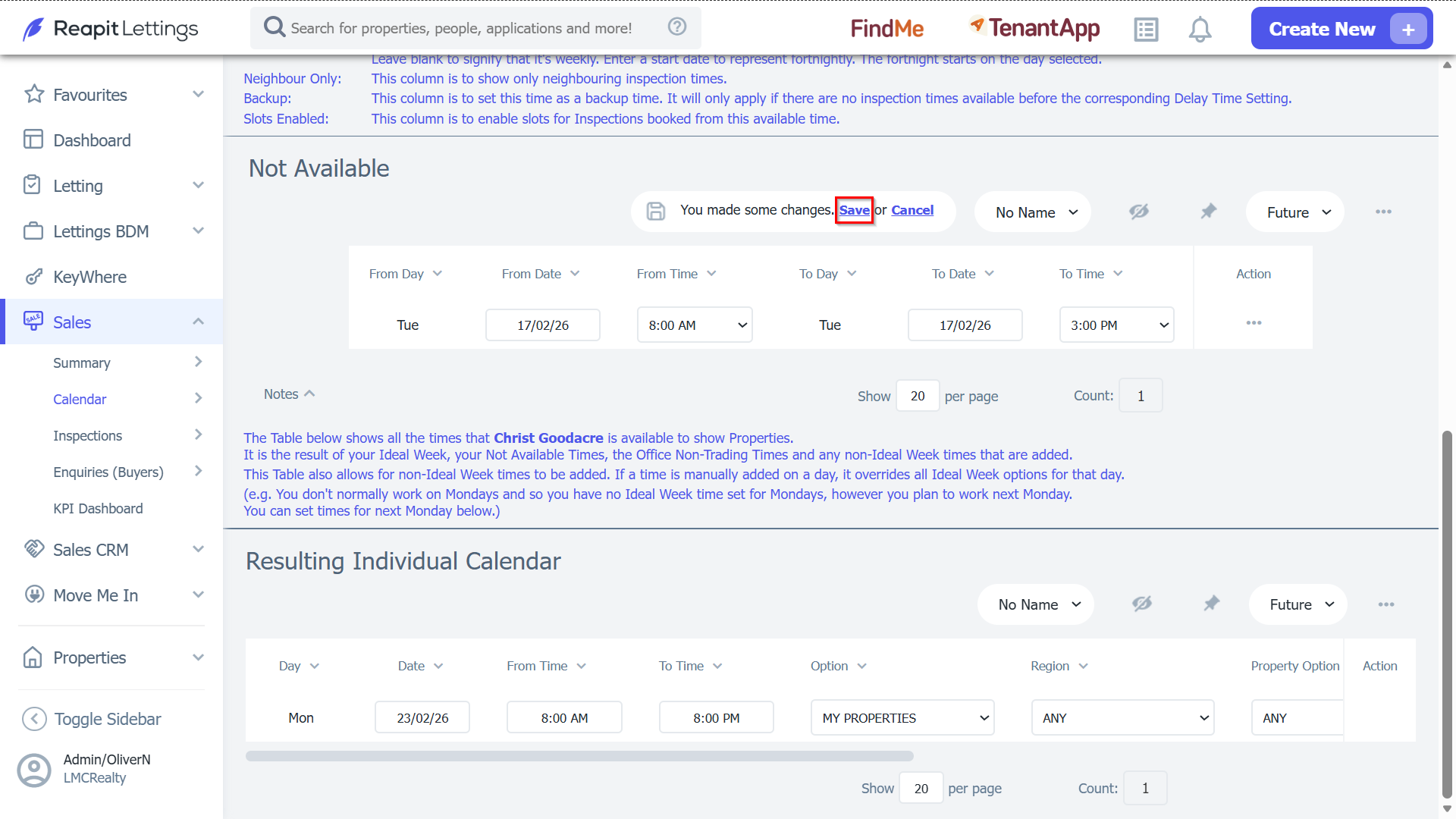Click the list view icon beside TenantApp
1456x819 pixels.
[1146, 30]
